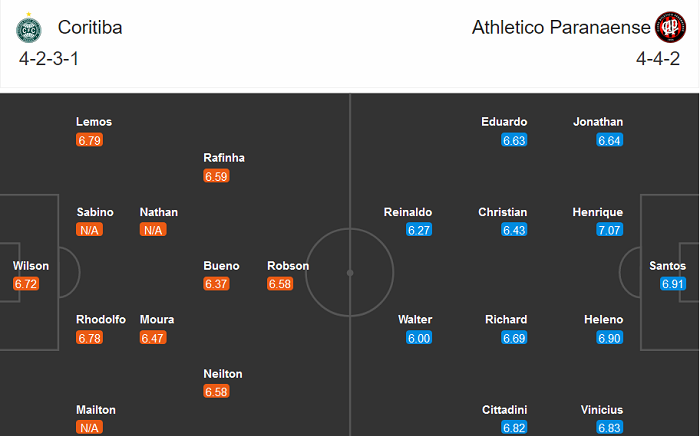Screen dimensions: 700x436
Task: Click Eduardo's 6.63 rating badge
Action: (514, 141)
